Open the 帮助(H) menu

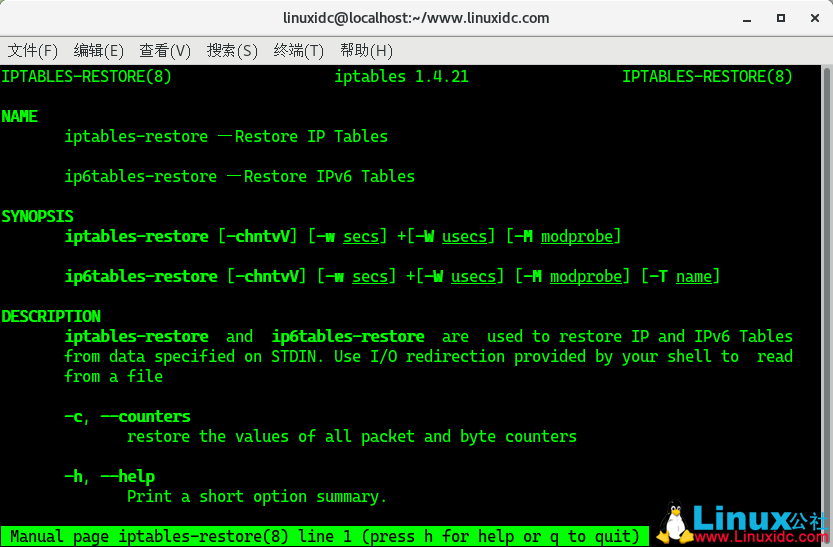click(x=367, y=51)
